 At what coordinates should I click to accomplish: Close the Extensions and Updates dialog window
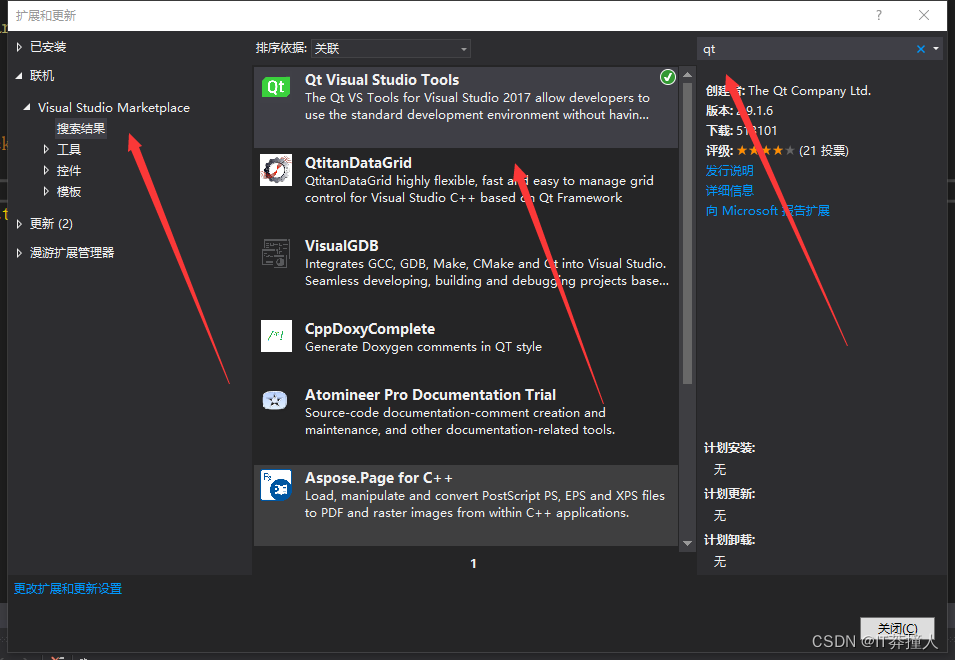pos(923,15)
